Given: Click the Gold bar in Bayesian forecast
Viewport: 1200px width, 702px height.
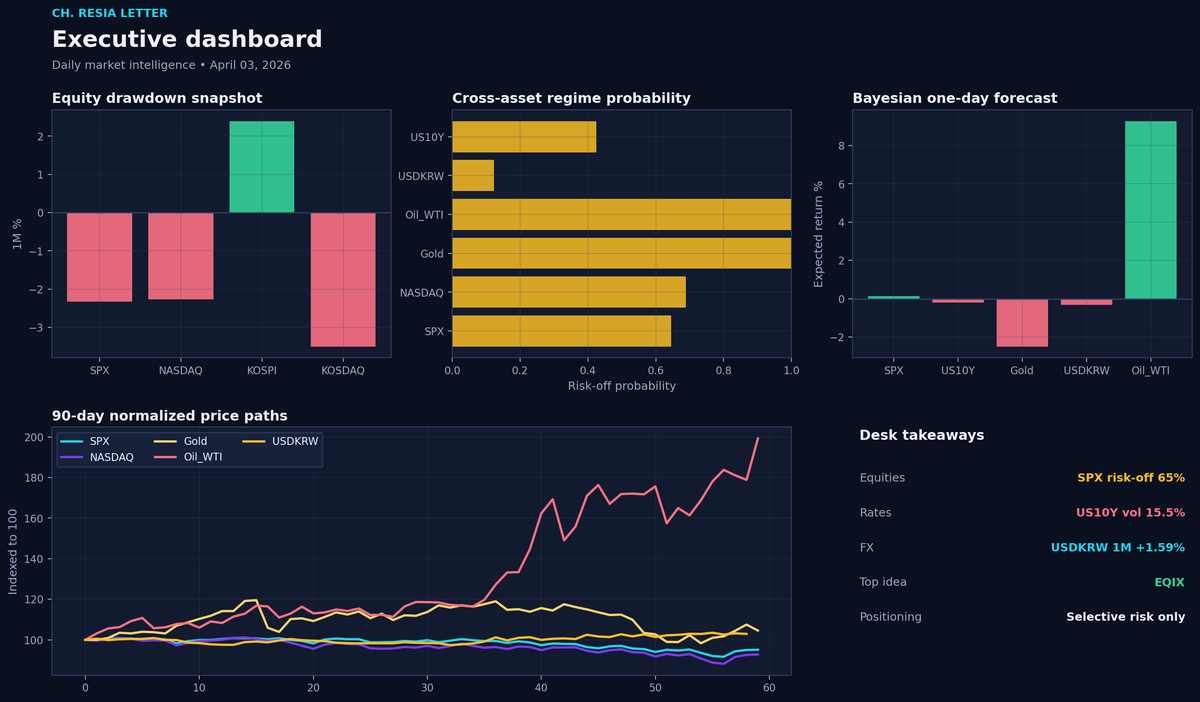Looking at the screenshot, I should (1022, 323).
